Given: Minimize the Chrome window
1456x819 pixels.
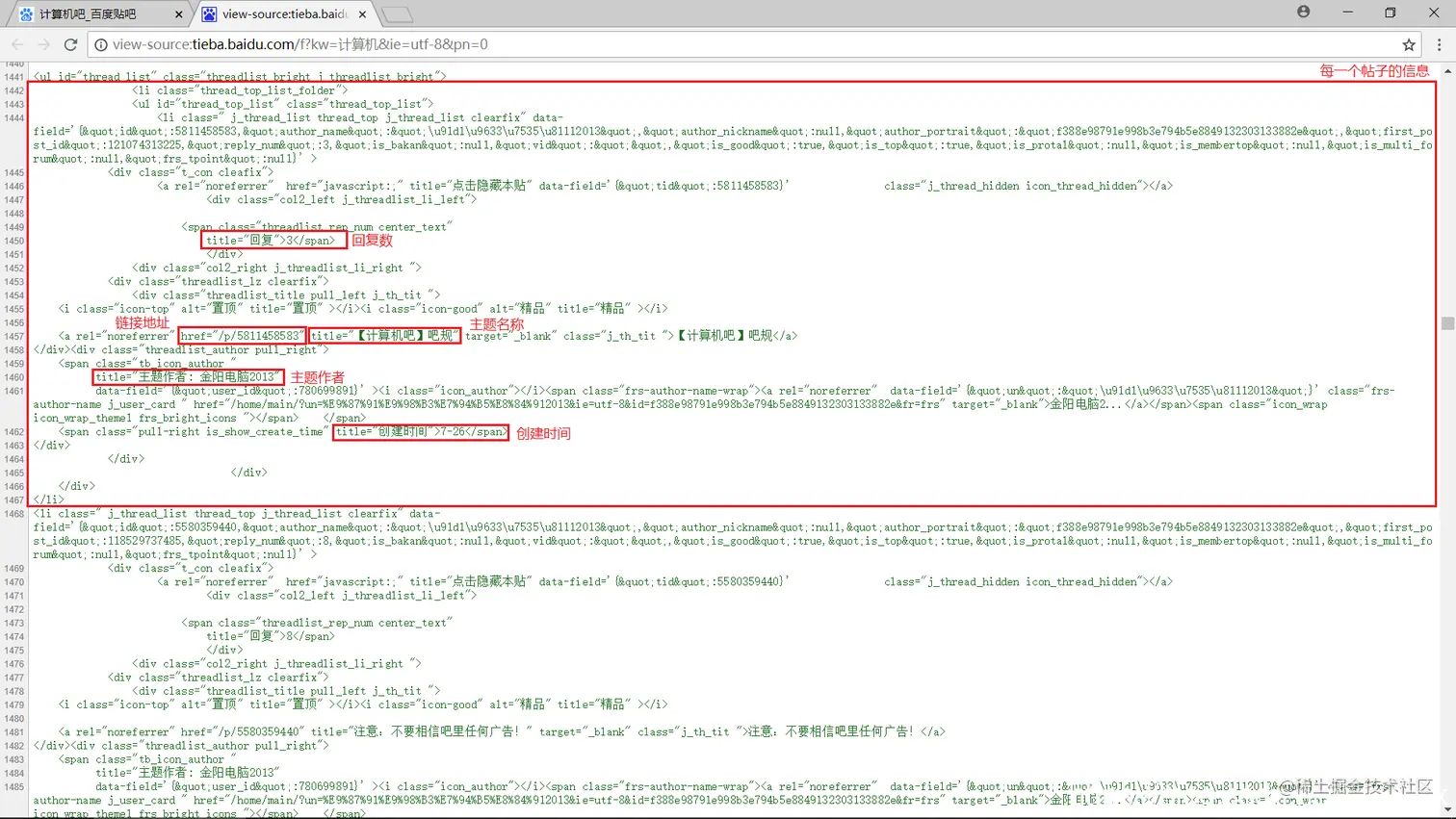Looking at the screenshot, I should pos(1347,12).
